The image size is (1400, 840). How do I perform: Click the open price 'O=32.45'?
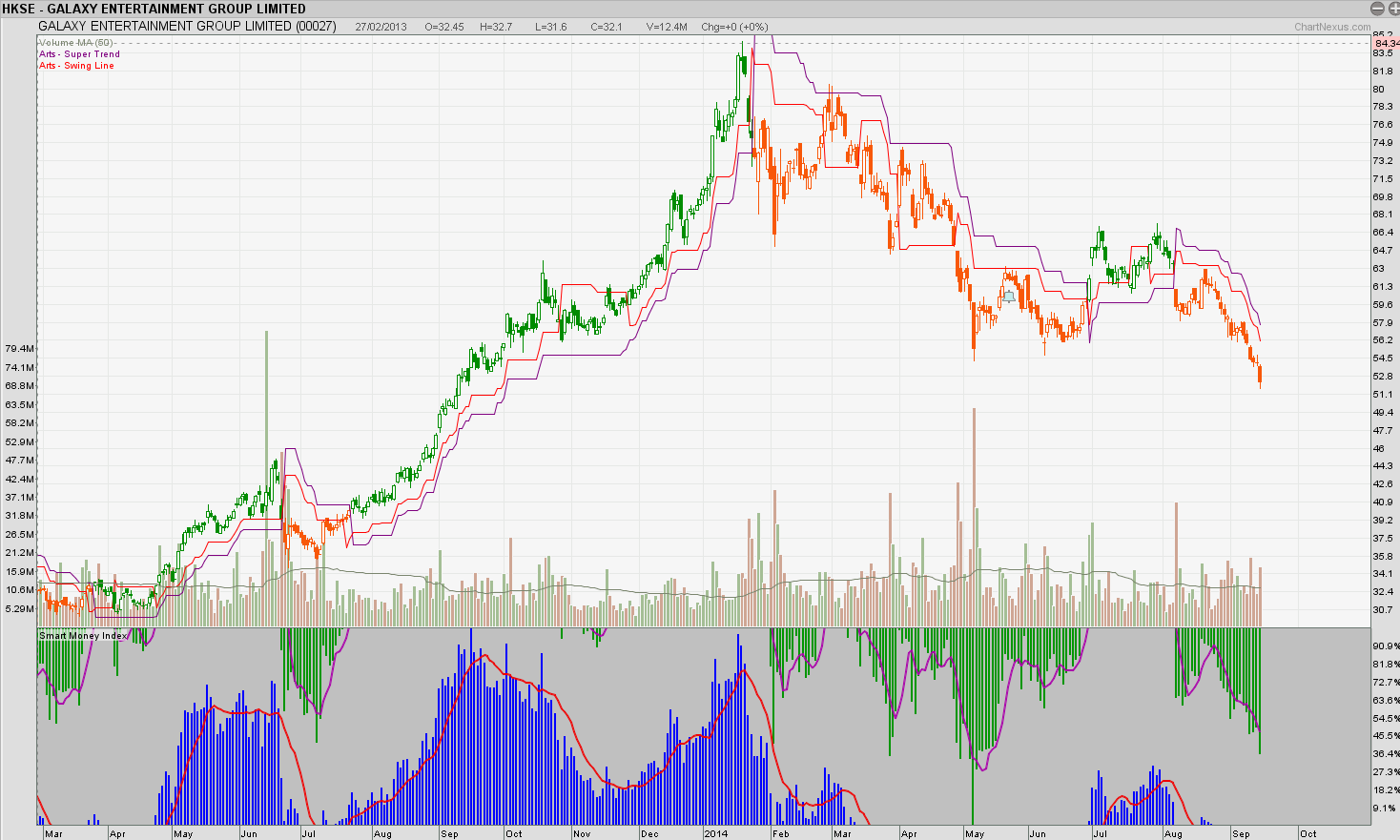444,27
